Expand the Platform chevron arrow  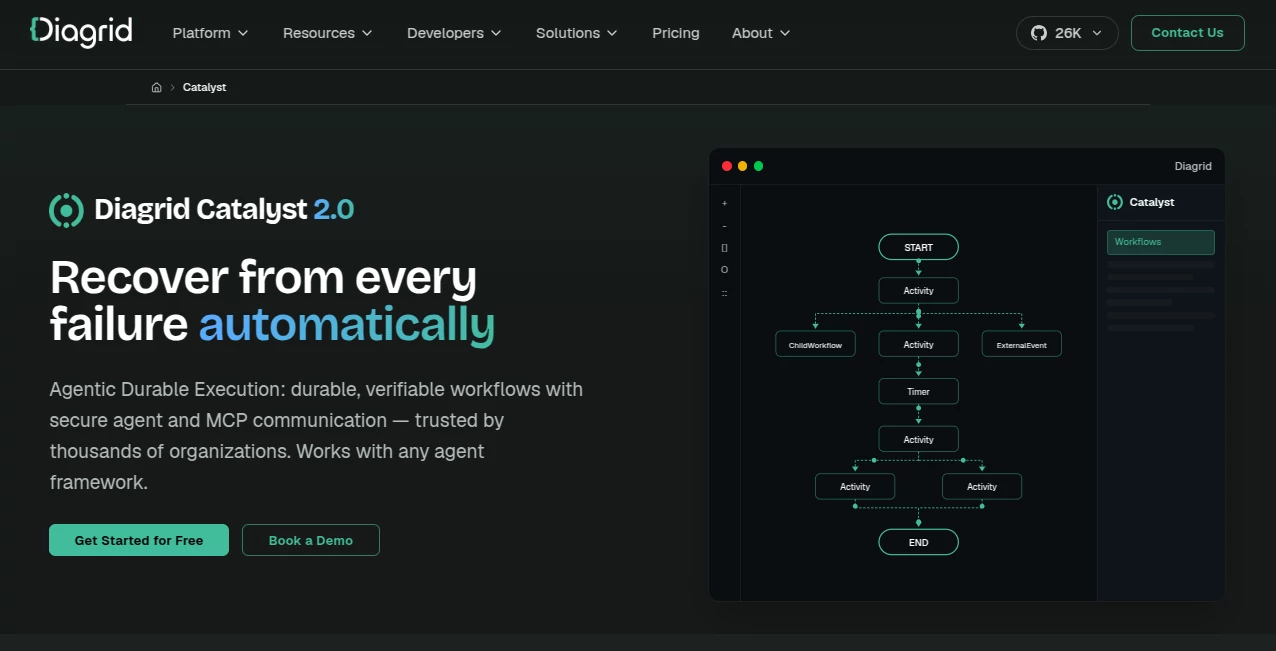(242, 33)
